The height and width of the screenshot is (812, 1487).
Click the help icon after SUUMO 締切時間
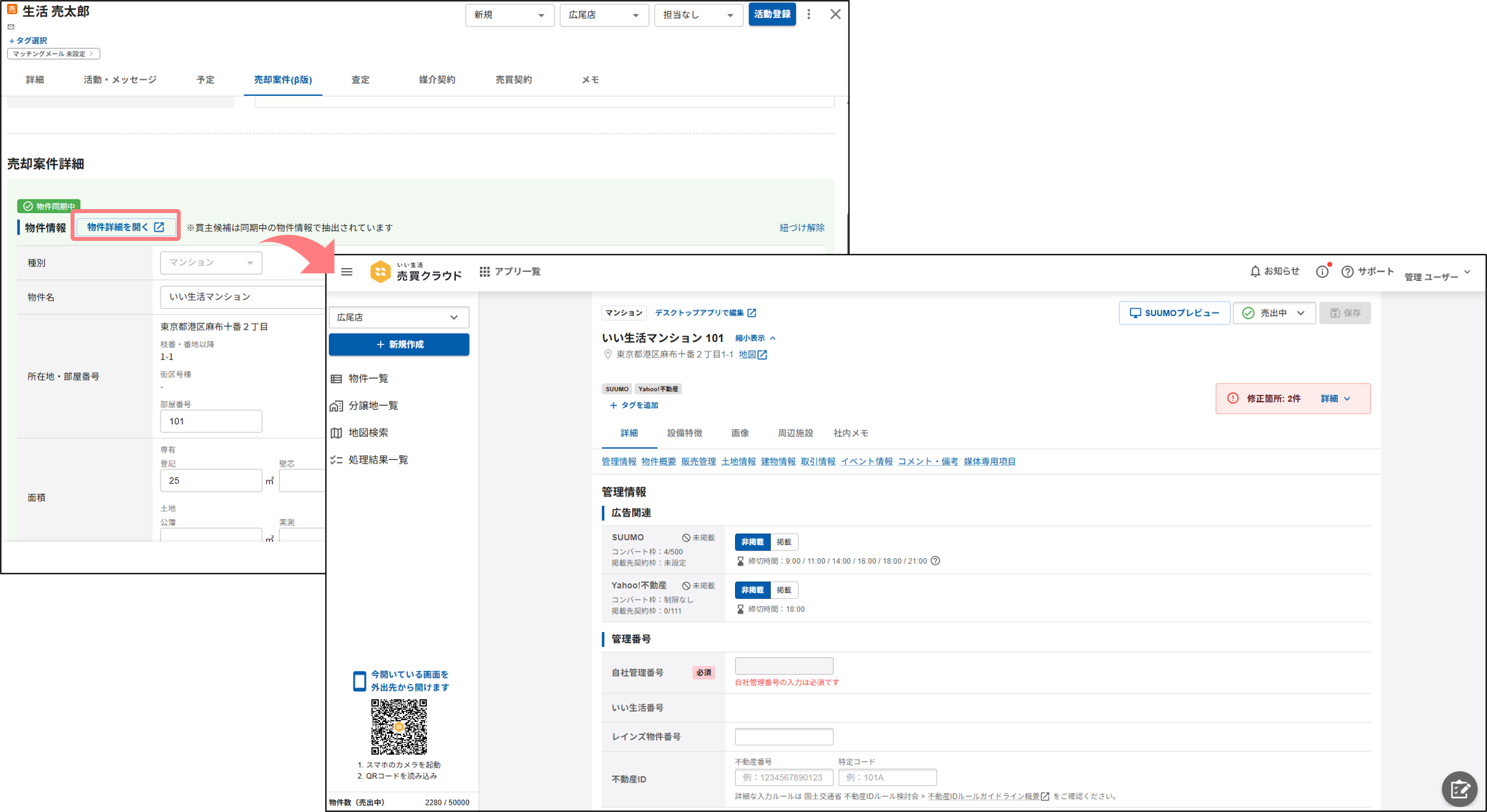coord(935,561)
